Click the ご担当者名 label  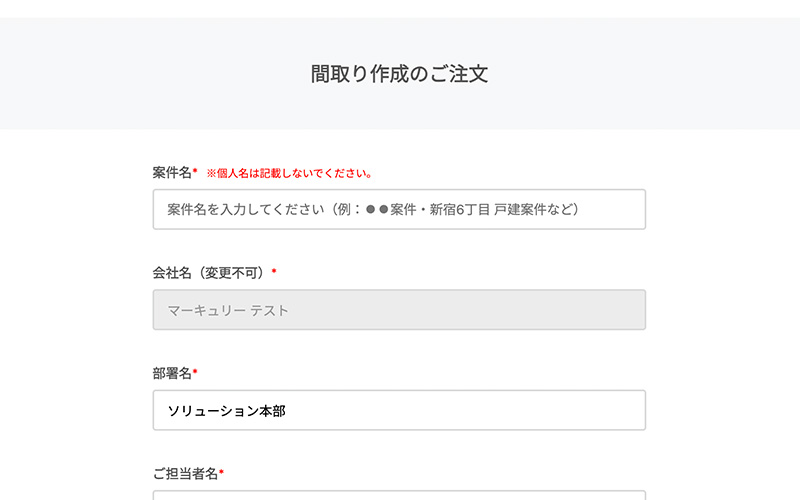tap(185, 473)
